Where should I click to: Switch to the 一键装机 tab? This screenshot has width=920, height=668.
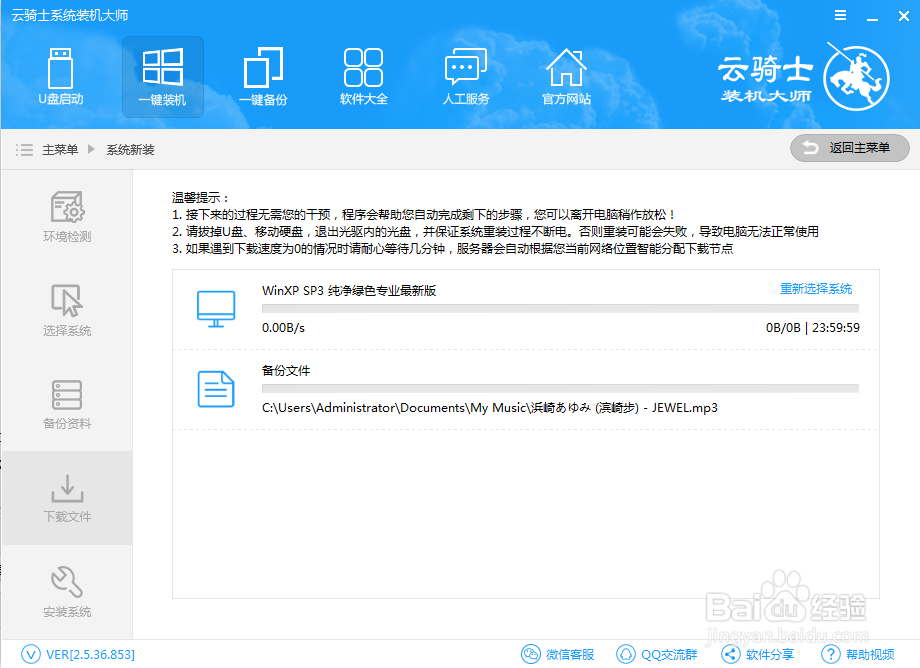[x=162, y=77]
